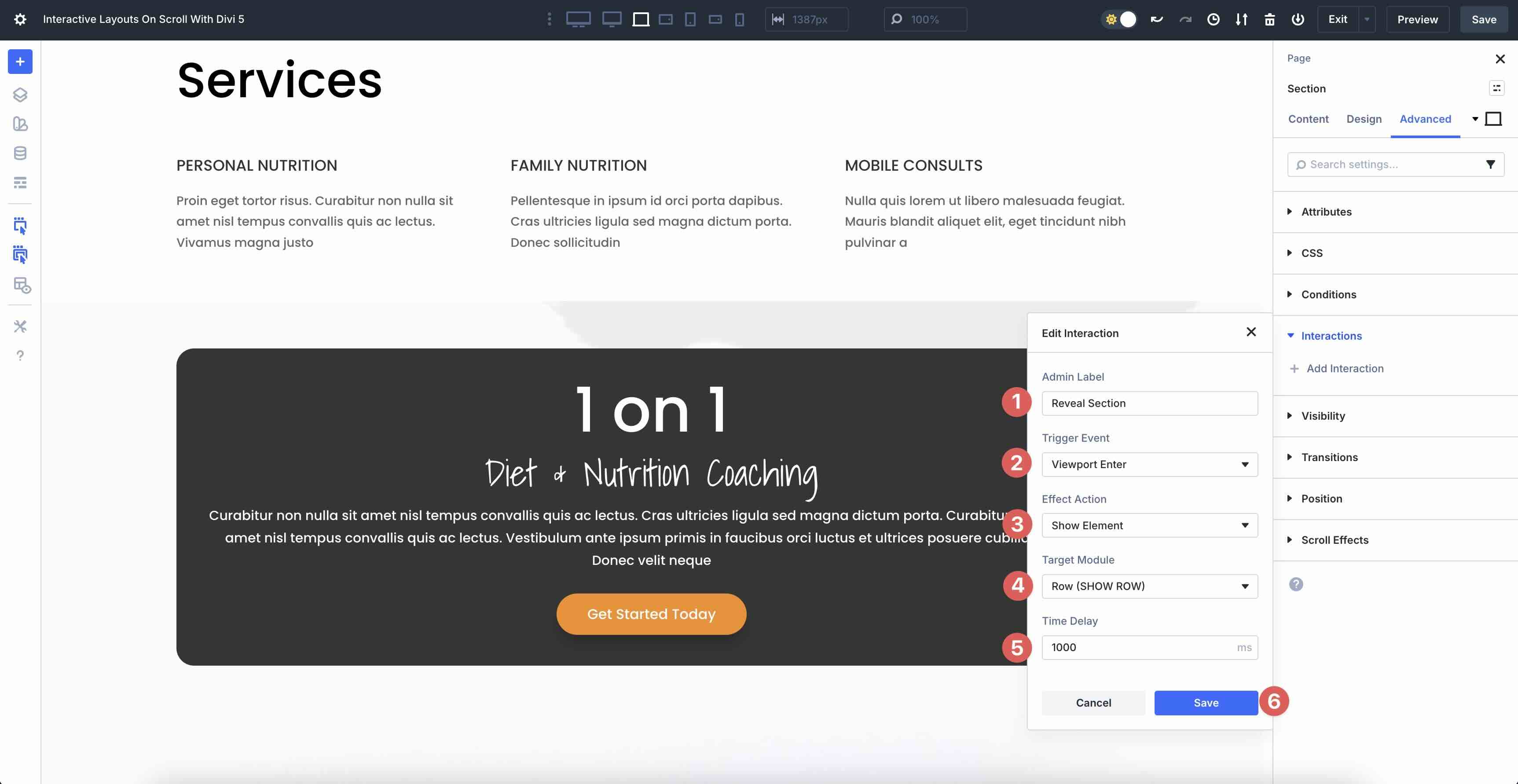Select the phone view device icon
Viewport: 1518px width, 784px height.
740,19
